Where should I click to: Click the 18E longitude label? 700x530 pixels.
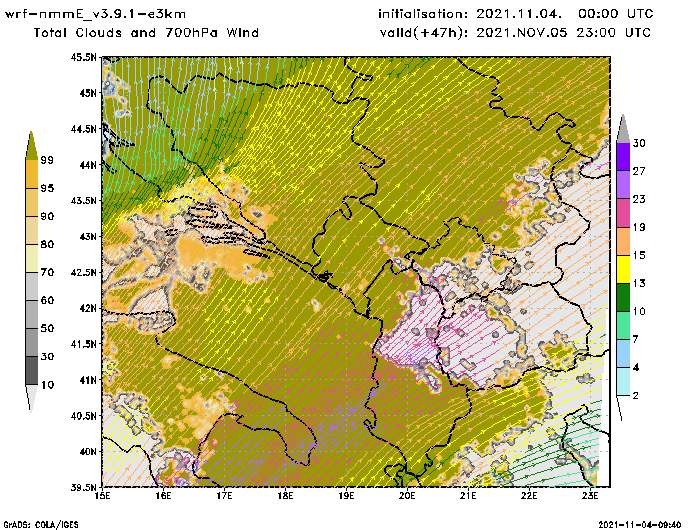(x=285, y=496)
